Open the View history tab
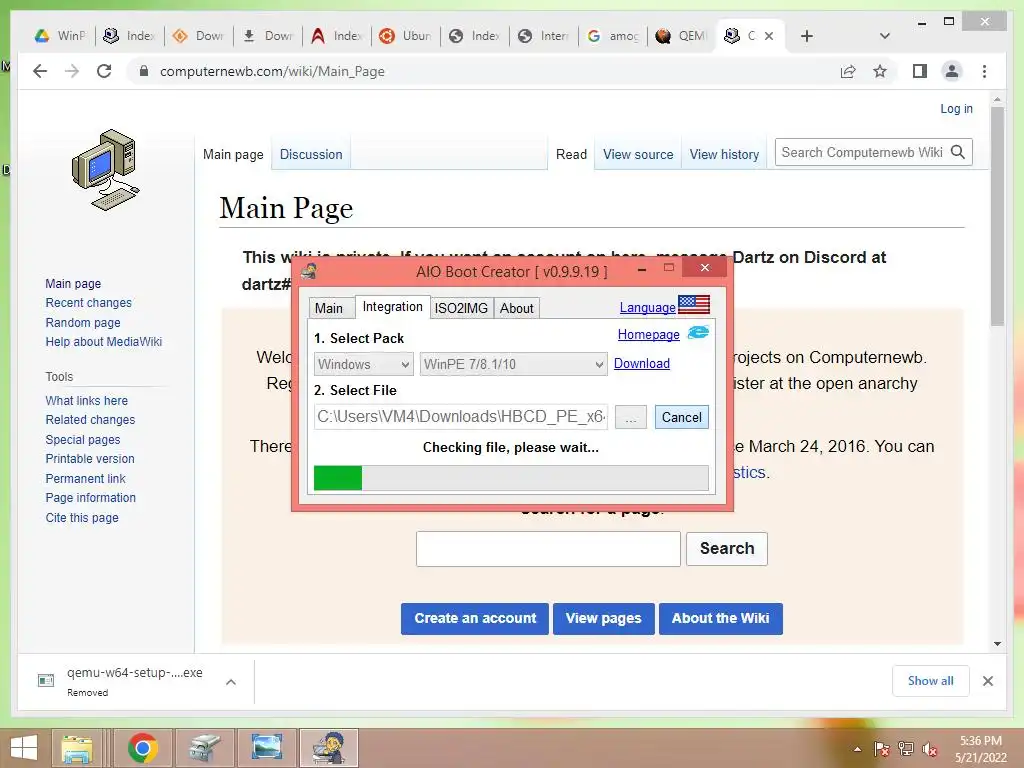 coord(724,154)
